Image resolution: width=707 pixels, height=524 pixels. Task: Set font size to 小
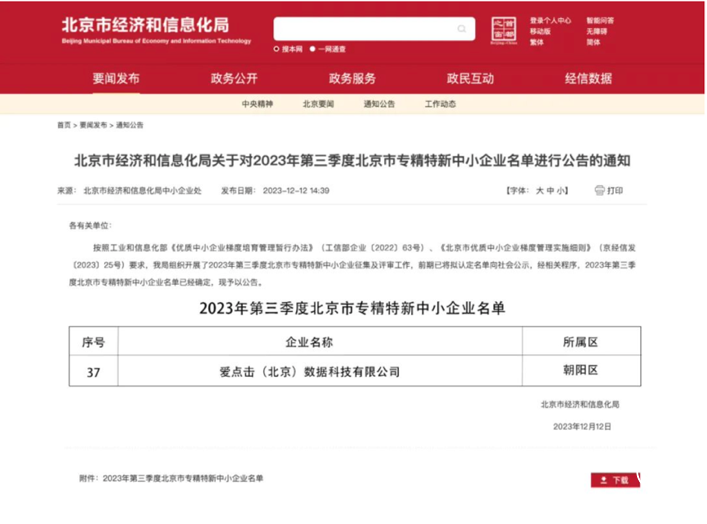click(x=560, y=191)
